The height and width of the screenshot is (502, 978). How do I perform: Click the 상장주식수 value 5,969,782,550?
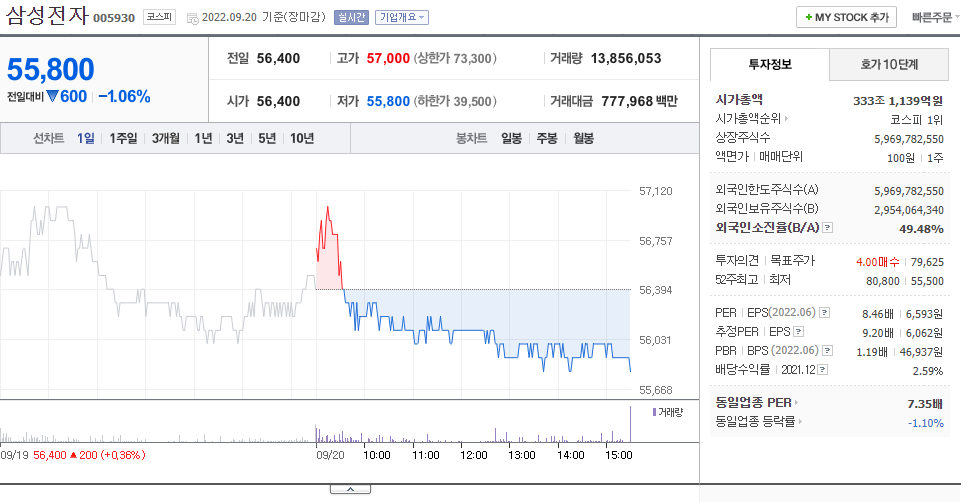(909, 139)
